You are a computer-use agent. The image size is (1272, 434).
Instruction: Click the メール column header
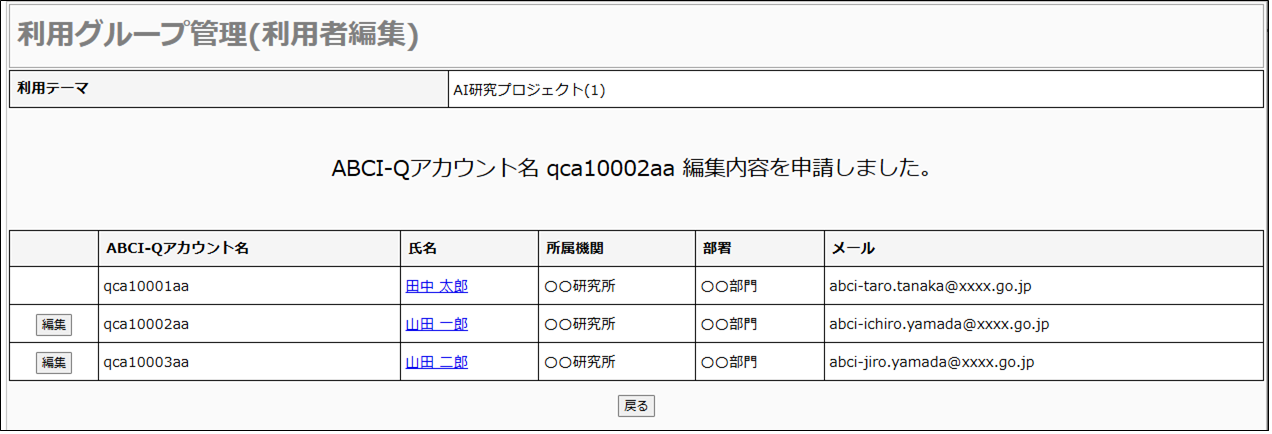852,248
